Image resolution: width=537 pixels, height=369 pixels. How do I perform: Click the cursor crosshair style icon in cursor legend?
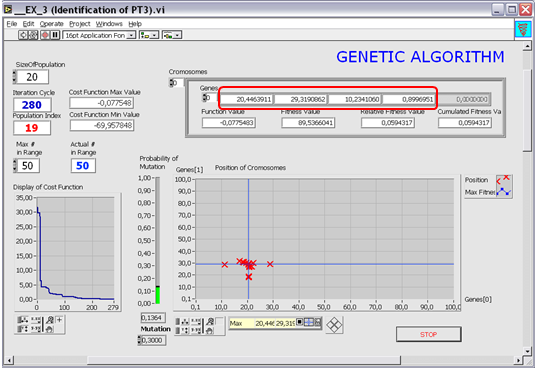tap(309, 322)
